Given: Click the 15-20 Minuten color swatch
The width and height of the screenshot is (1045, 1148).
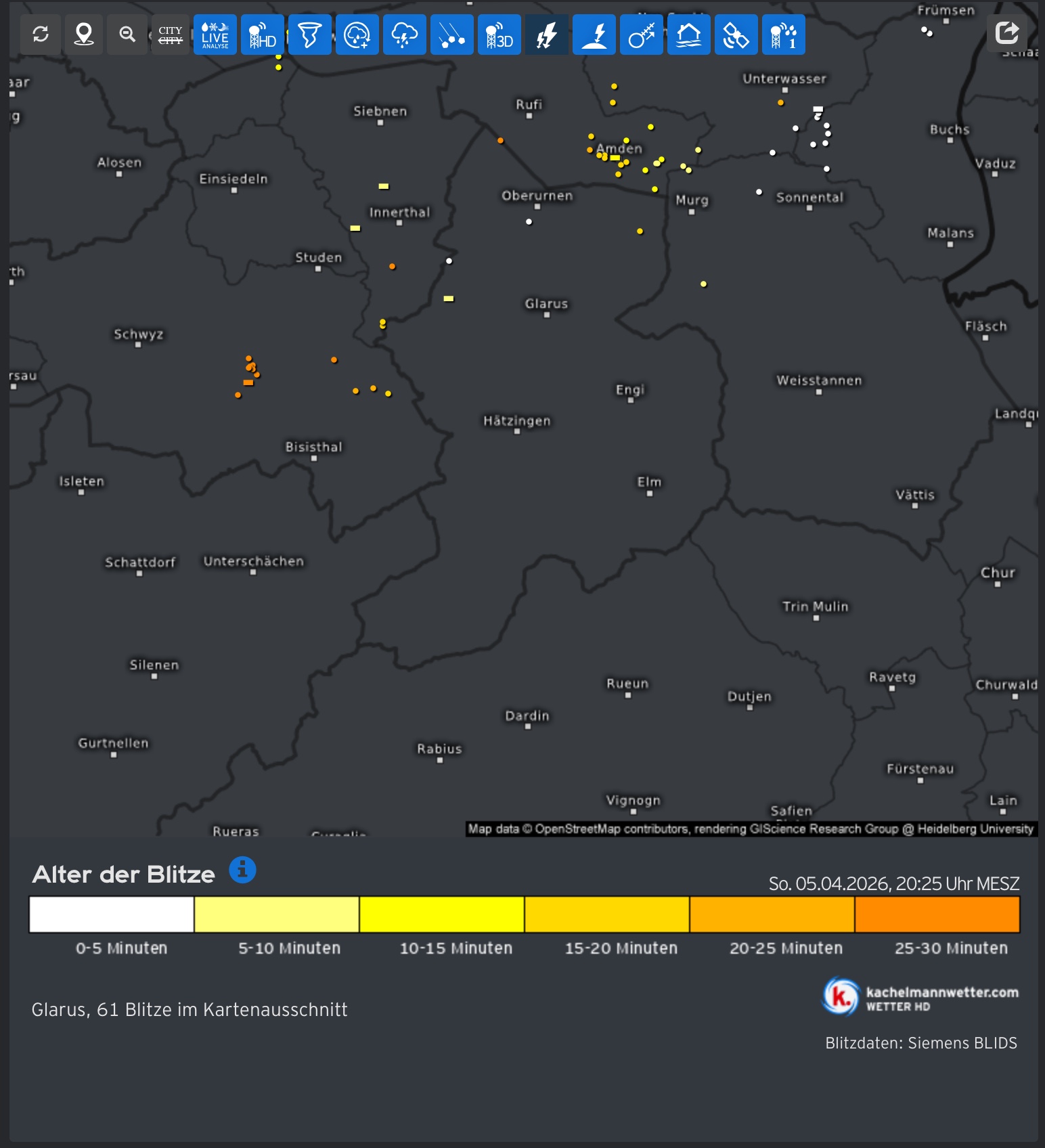Looking at the screenshot, I should click(607, 914).
